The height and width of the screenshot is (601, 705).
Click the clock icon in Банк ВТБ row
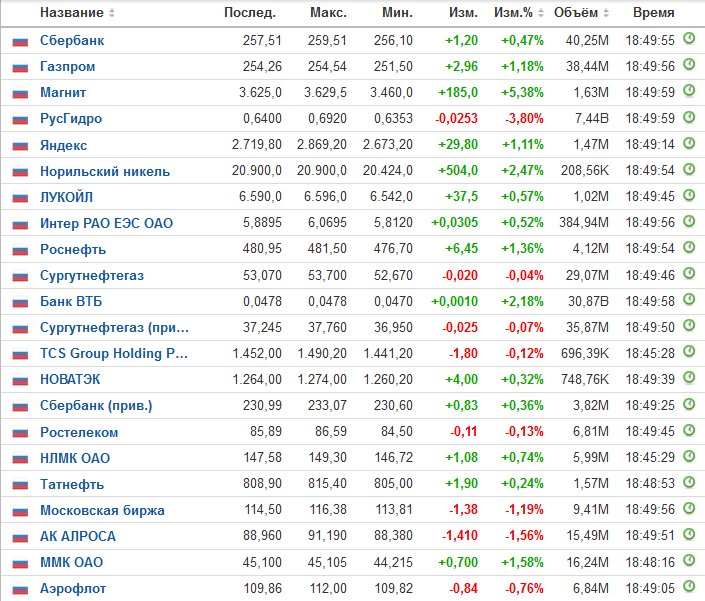tap(689, 299)
